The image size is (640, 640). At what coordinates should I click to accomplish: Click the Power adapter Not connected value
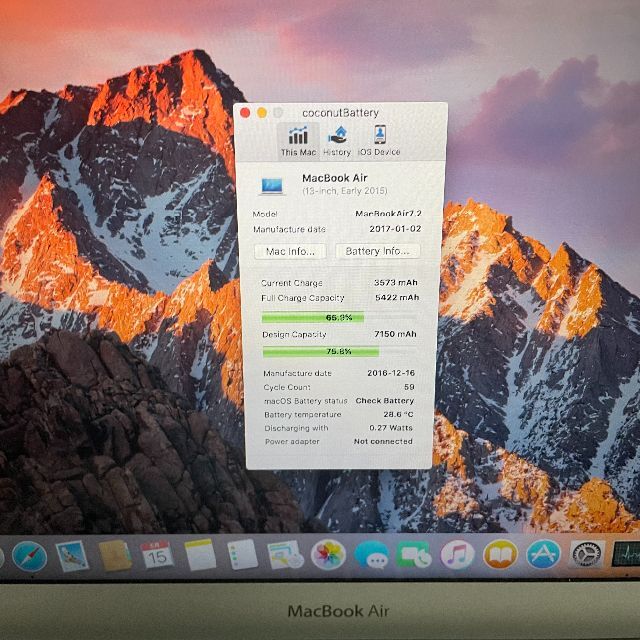tap(383, 441)
